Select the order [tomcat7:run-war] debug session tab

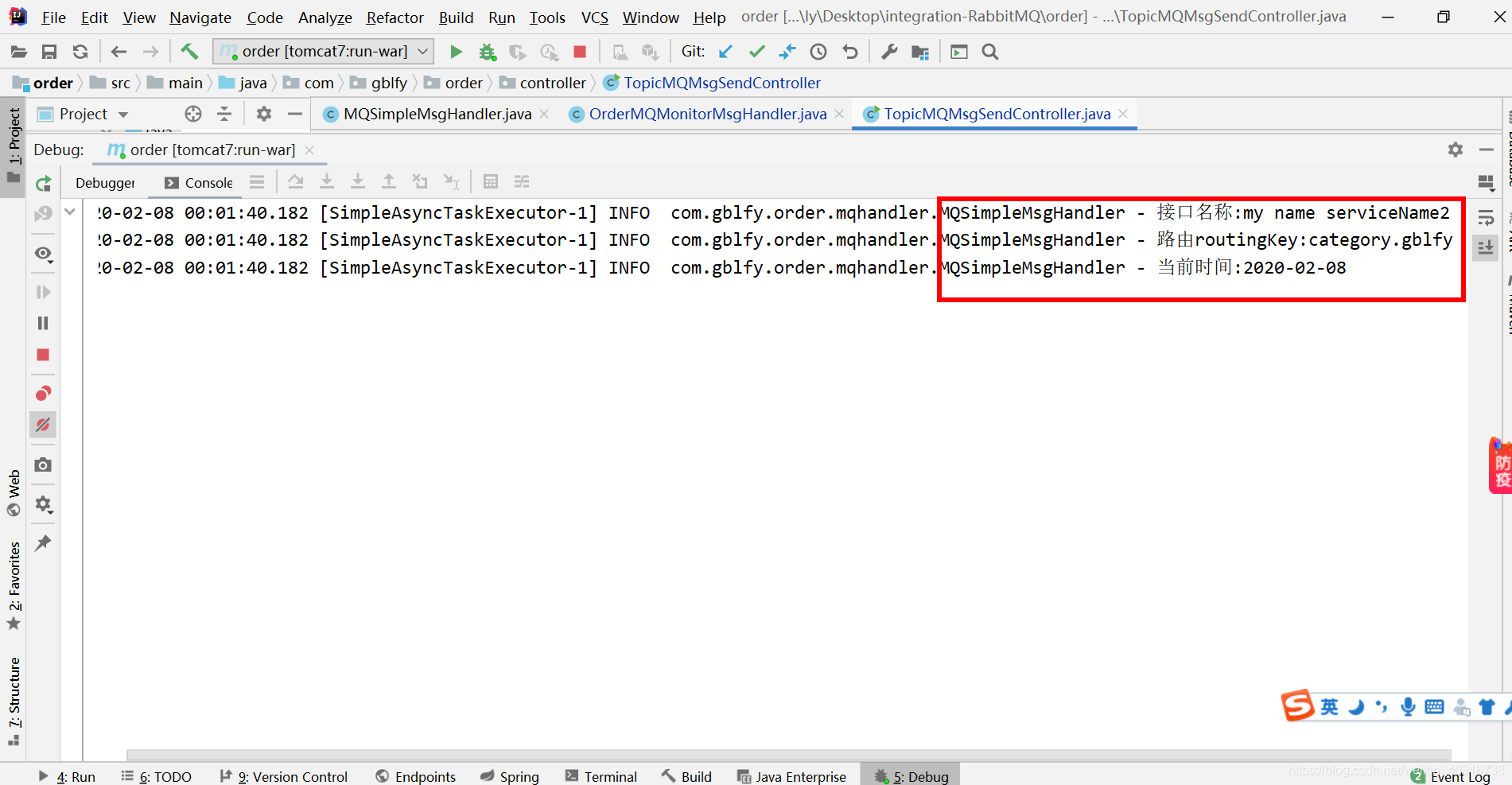pos(210,150)
